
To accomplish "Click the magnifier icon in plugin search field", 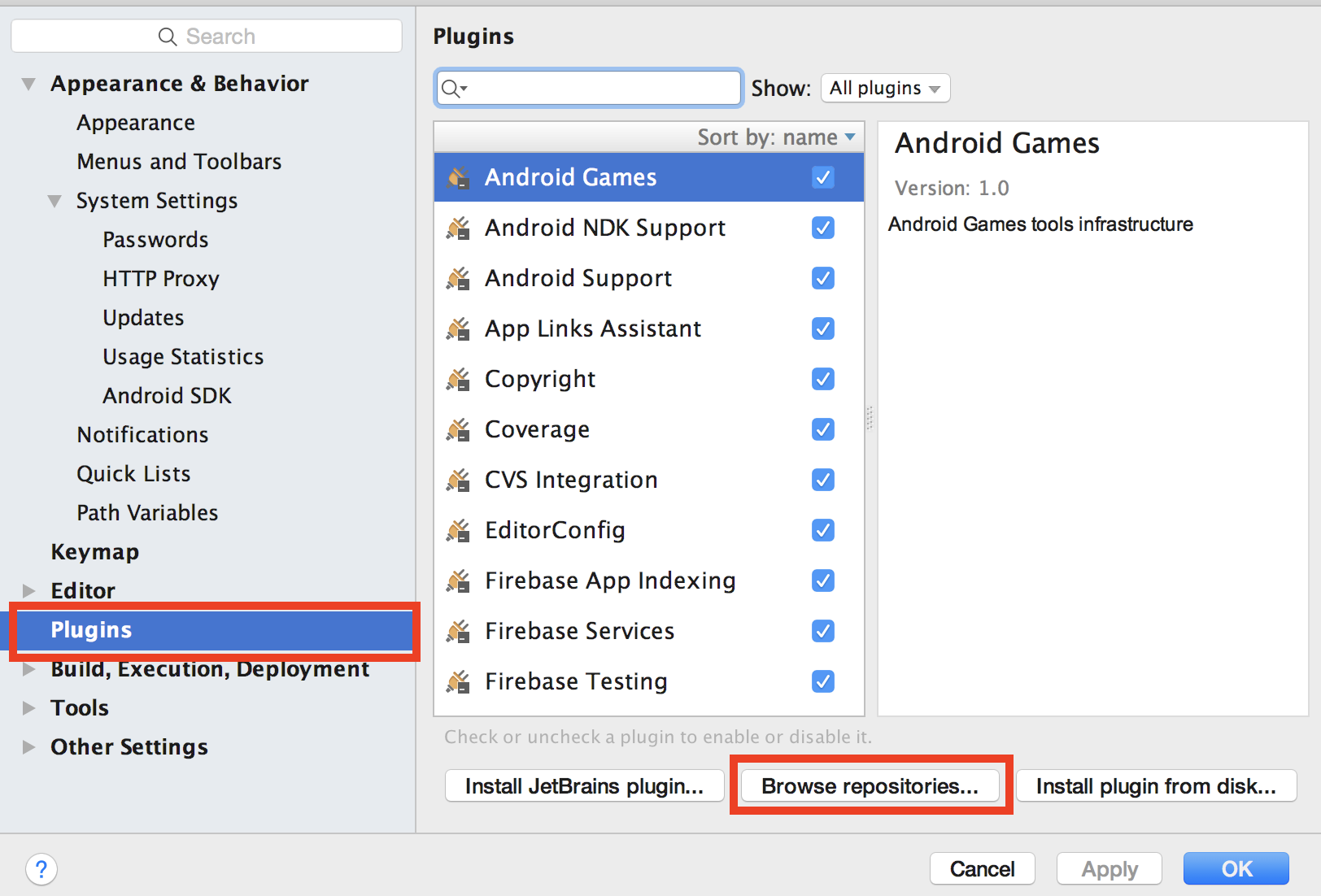I will 453,88.
